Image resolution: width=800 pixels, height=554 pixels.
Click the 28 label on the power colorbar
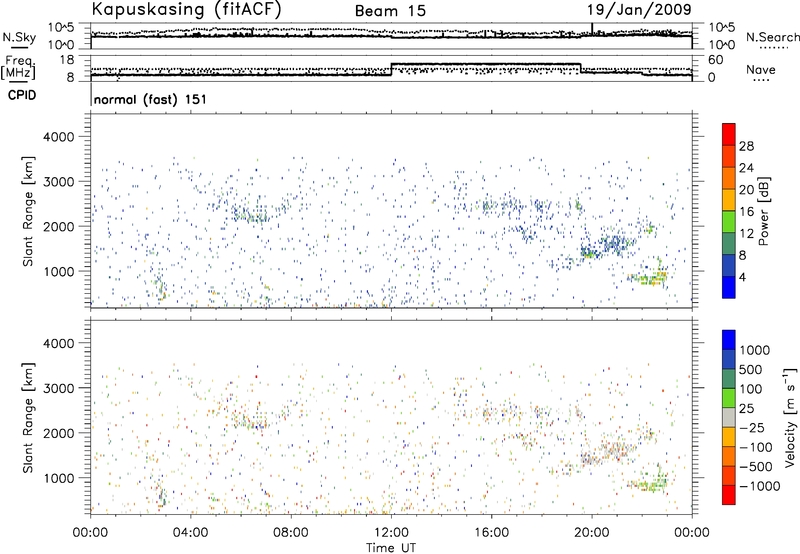click(746, 146)
